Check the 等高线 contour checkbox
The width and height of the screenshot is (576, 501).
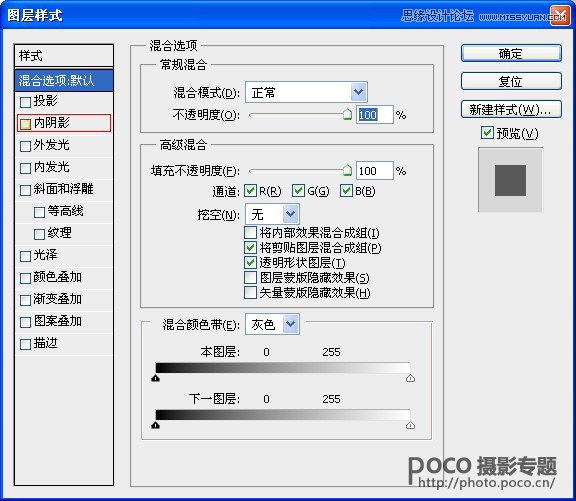(39, 212)
